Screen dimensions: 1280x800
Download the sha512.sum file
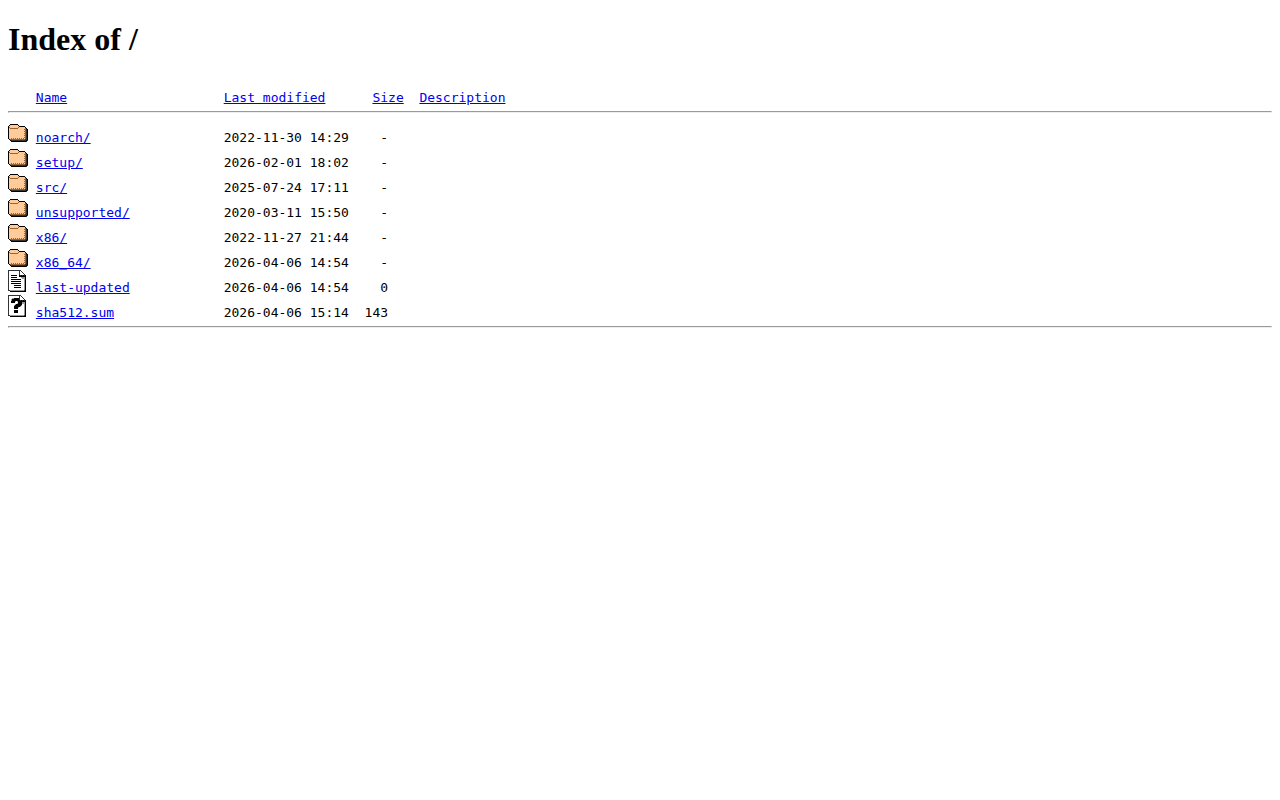point(75,313)
